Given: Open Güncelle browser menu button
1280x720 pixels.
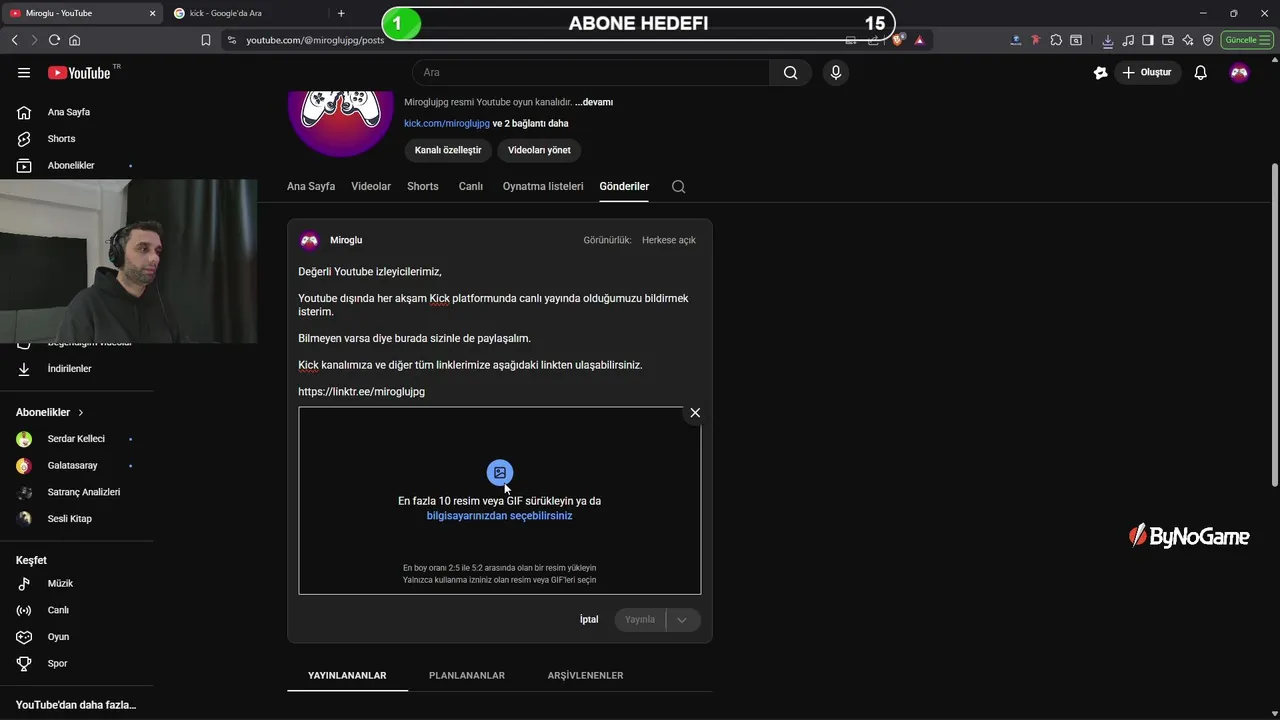Looking at the screenshot, I should coord(1246,40).
